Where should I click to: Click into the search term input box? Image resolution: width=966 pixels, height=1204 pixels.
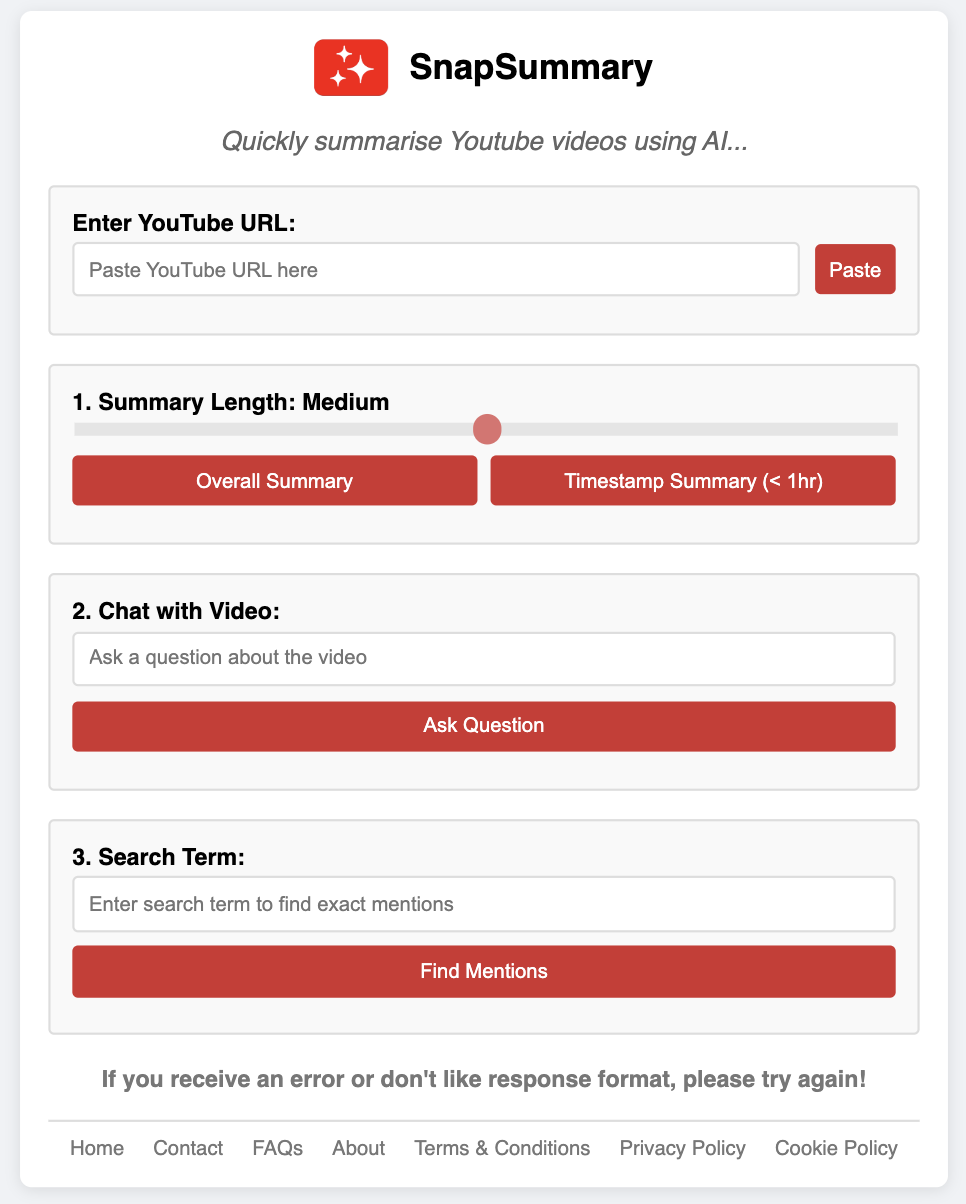[x=483, y=904]
